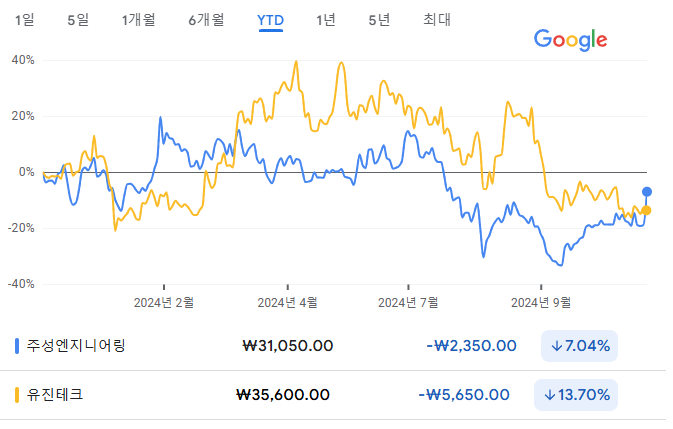
Task: Click the 2024년 9월 axis label
Action: (x=541, y=303)
